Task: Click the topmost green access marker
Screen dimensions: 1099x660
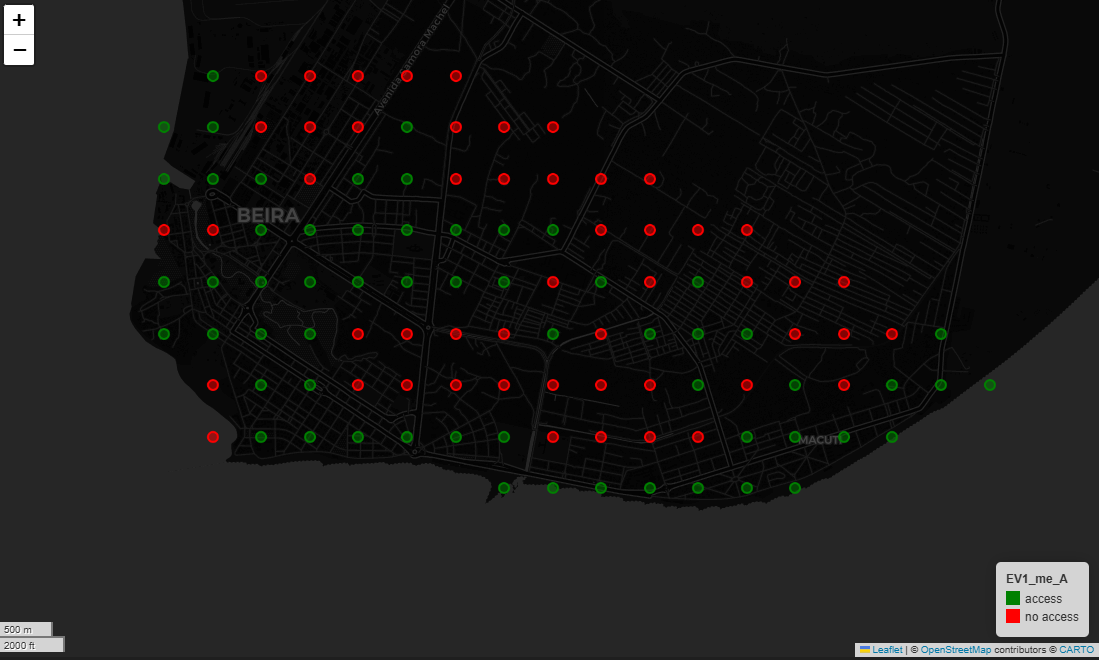Action: 212,75
